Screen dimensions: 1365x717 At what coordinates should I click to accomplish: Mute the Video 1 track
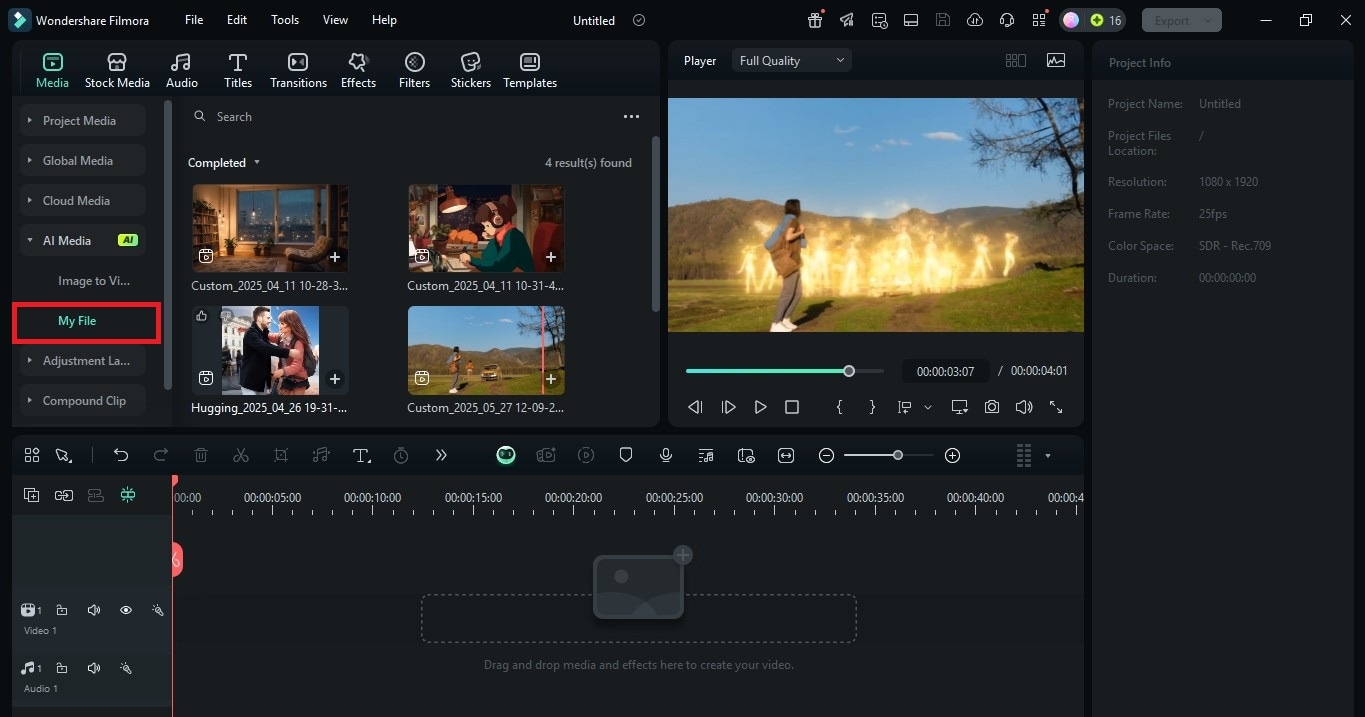94,610
